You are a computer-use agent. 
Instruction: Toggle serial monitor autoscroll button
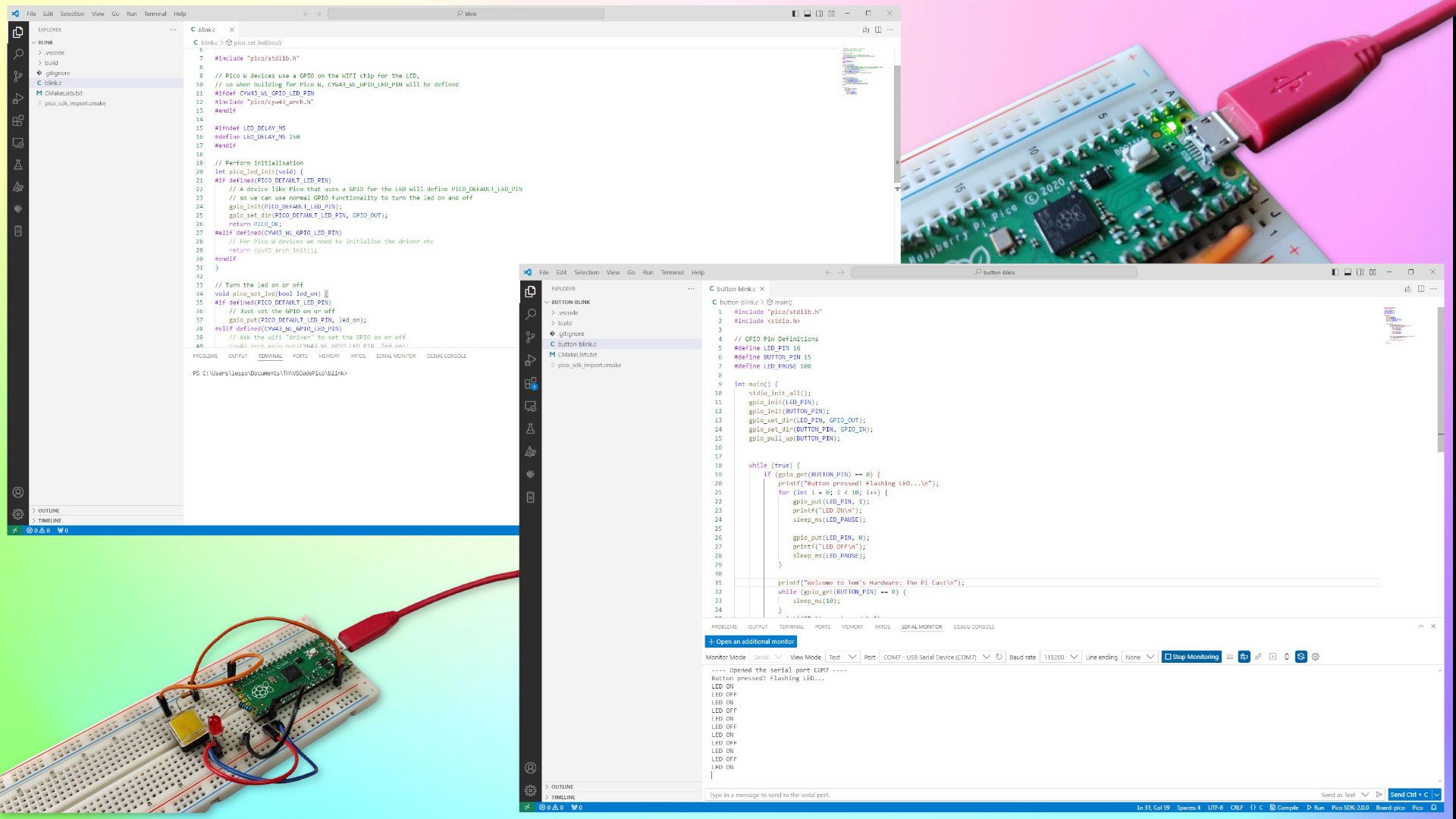(x=1244, y=657)
